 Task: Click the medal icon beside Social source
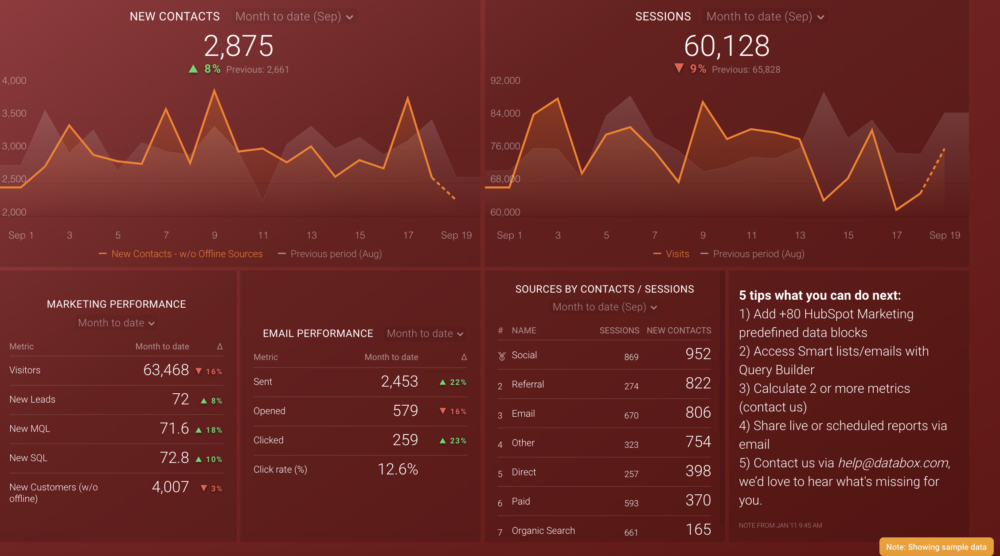[501, 355]
